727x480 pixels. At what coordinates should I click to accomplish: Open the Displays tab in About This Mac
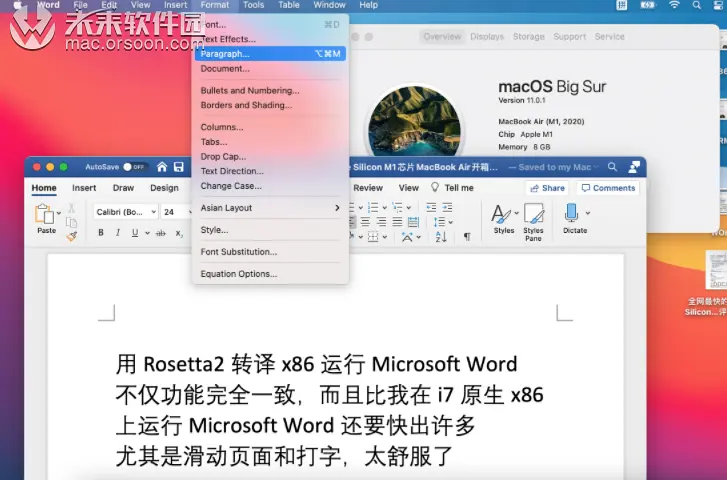487,37
